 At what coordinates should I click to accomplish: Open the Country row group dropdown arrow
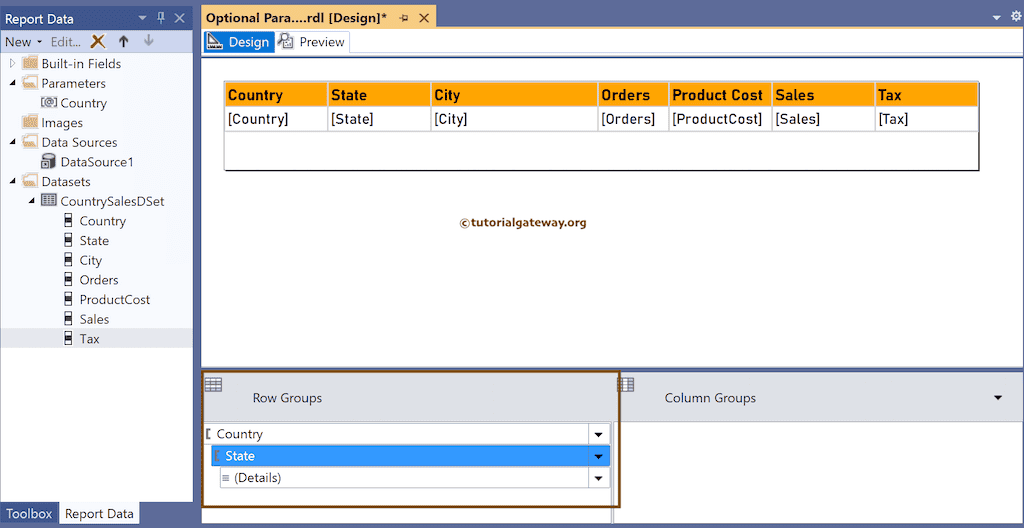coord(598,434)
